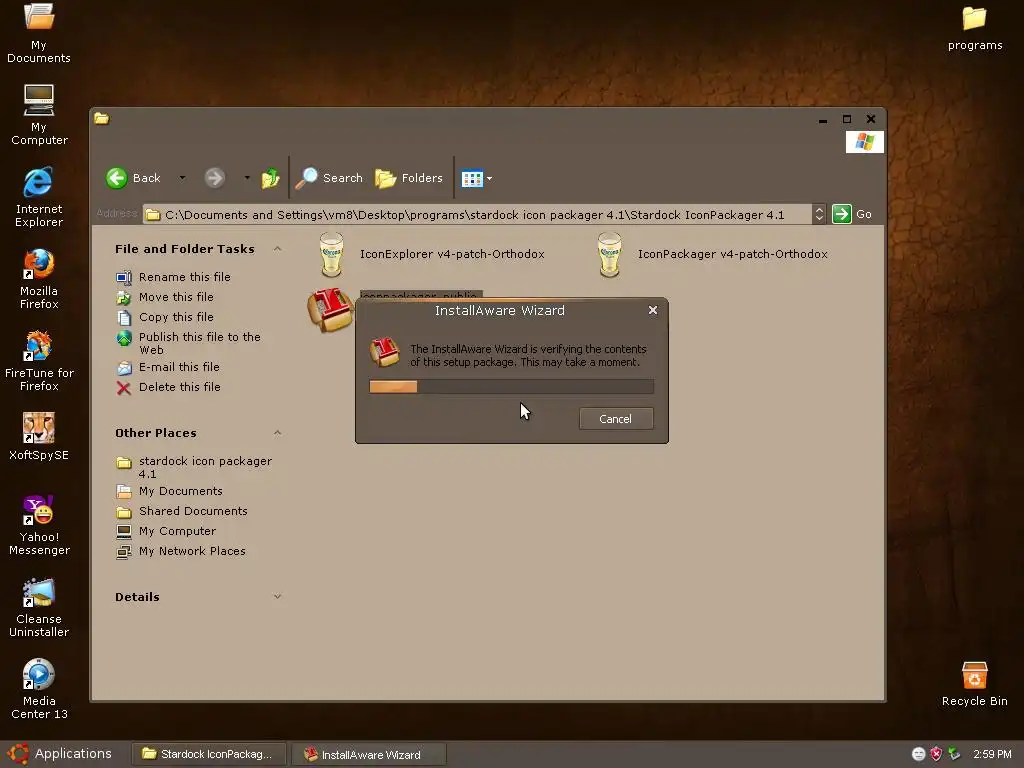Click the address bar path field
Screen dimensions: 1024x768
477,214
